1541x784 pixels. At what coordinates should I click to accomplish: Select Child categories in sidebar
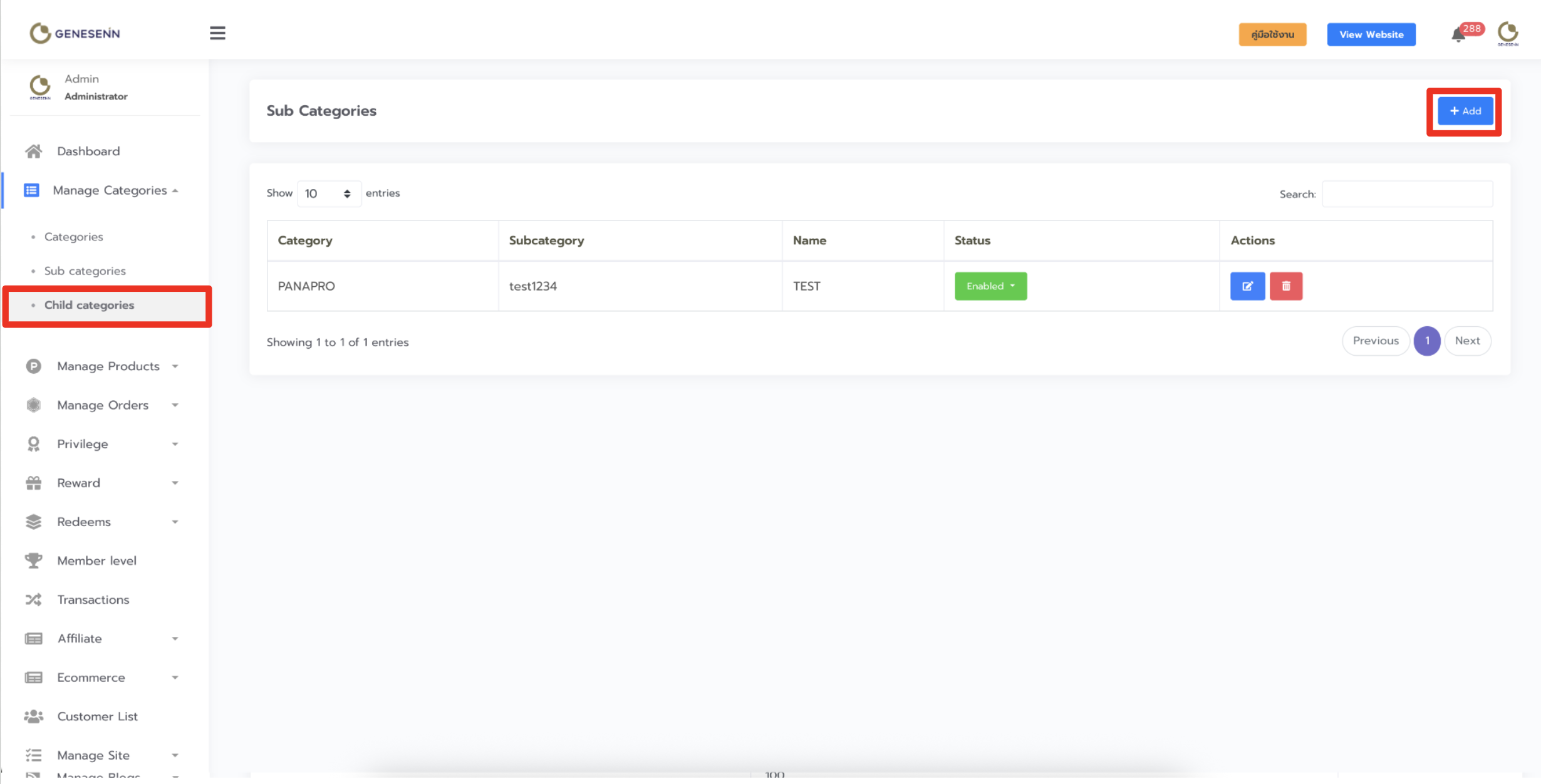(90, 305)
